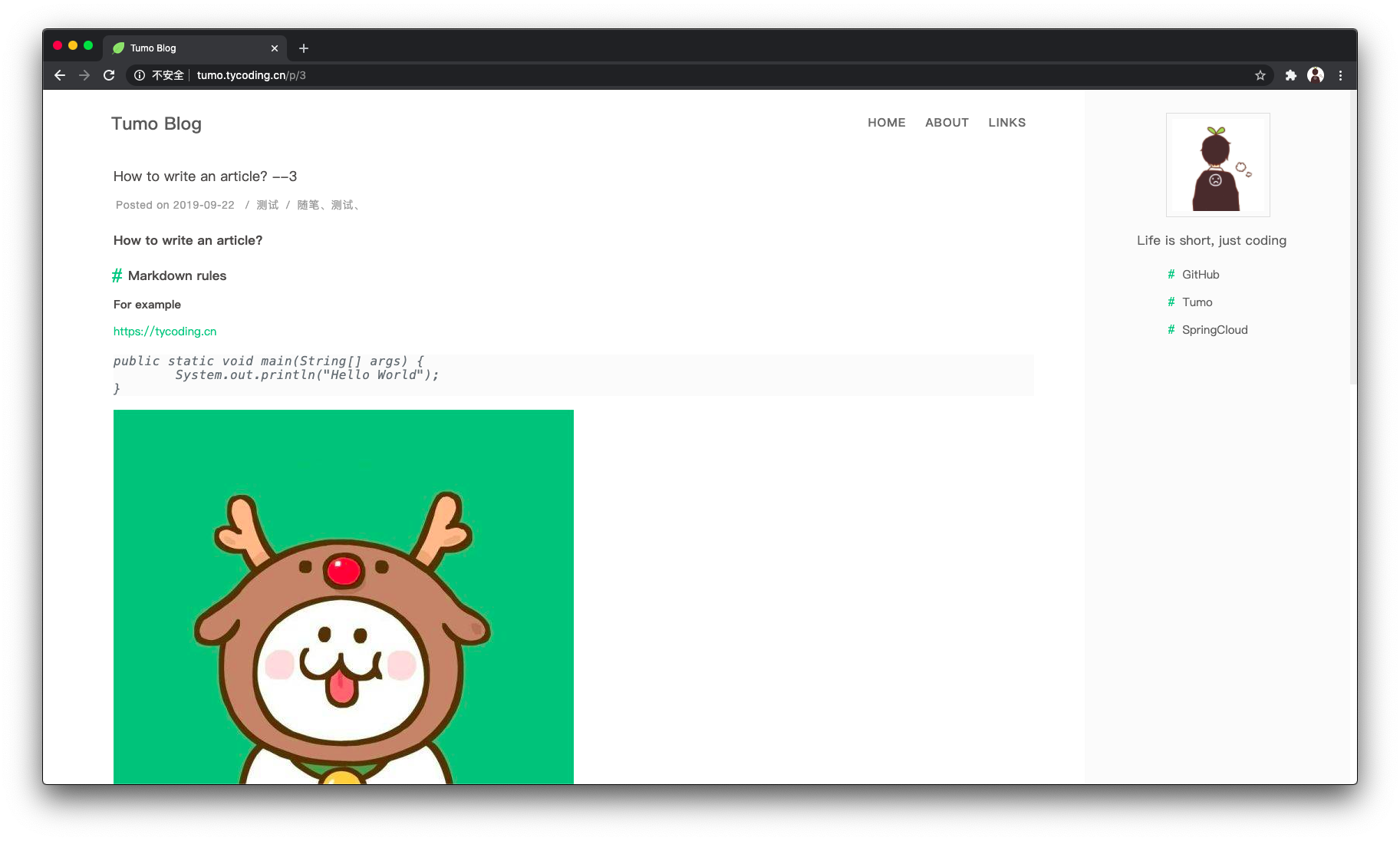Open the Chrome three-dot menu
This screenshot has height=841, width=1400.
pos(1340,75)
